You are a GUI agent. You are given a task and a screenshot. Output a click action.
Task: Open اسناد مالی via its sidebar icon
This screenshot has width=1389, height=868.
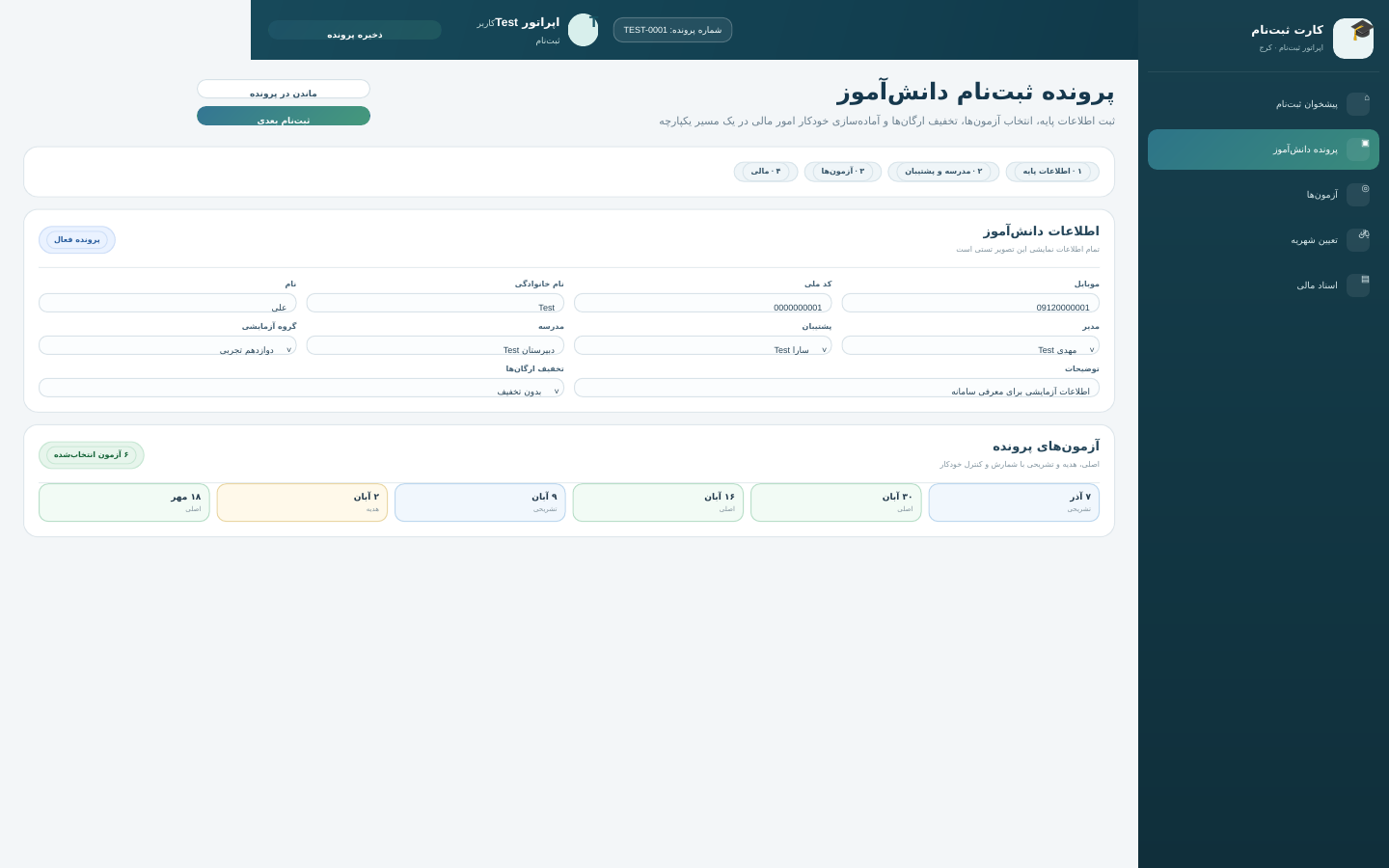pos(1358,285)
